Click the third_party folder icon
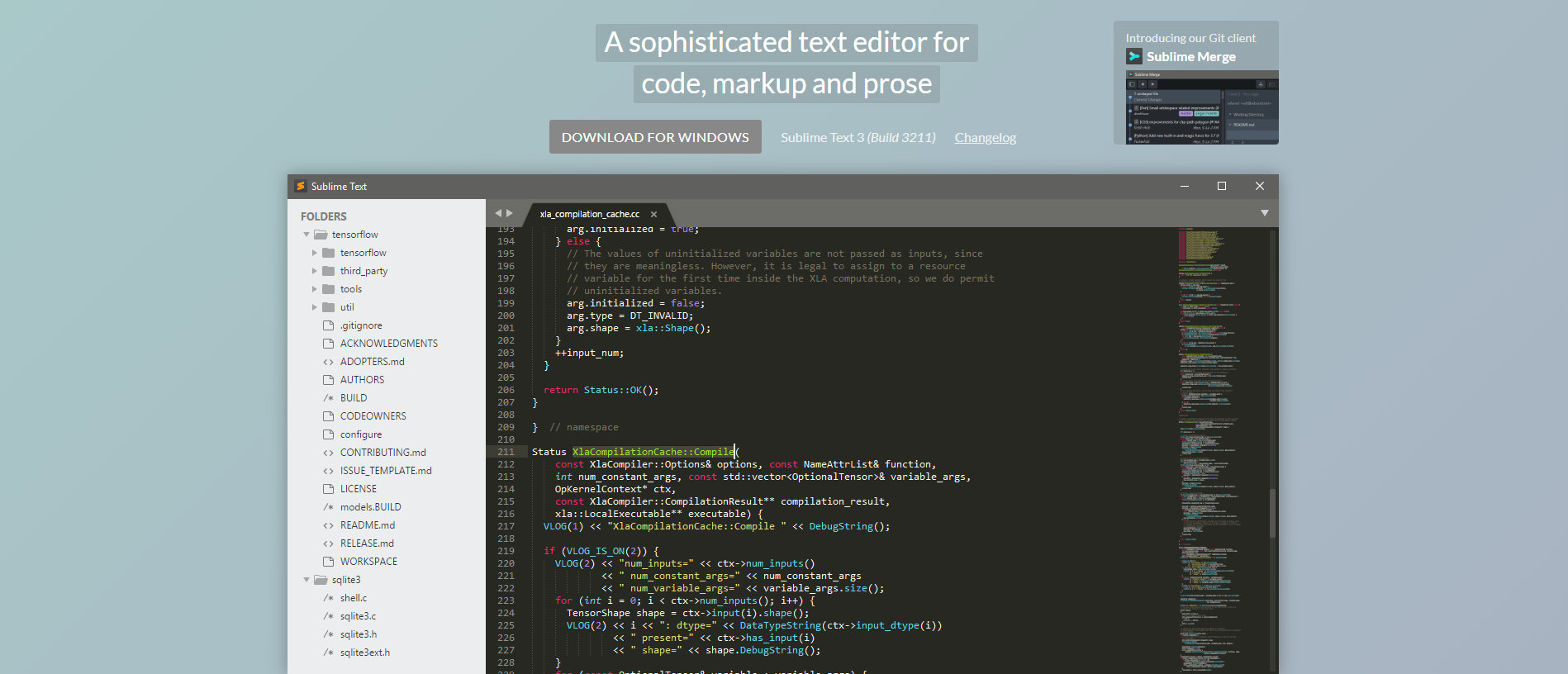The image size is (1568, 674). point(328,271)
